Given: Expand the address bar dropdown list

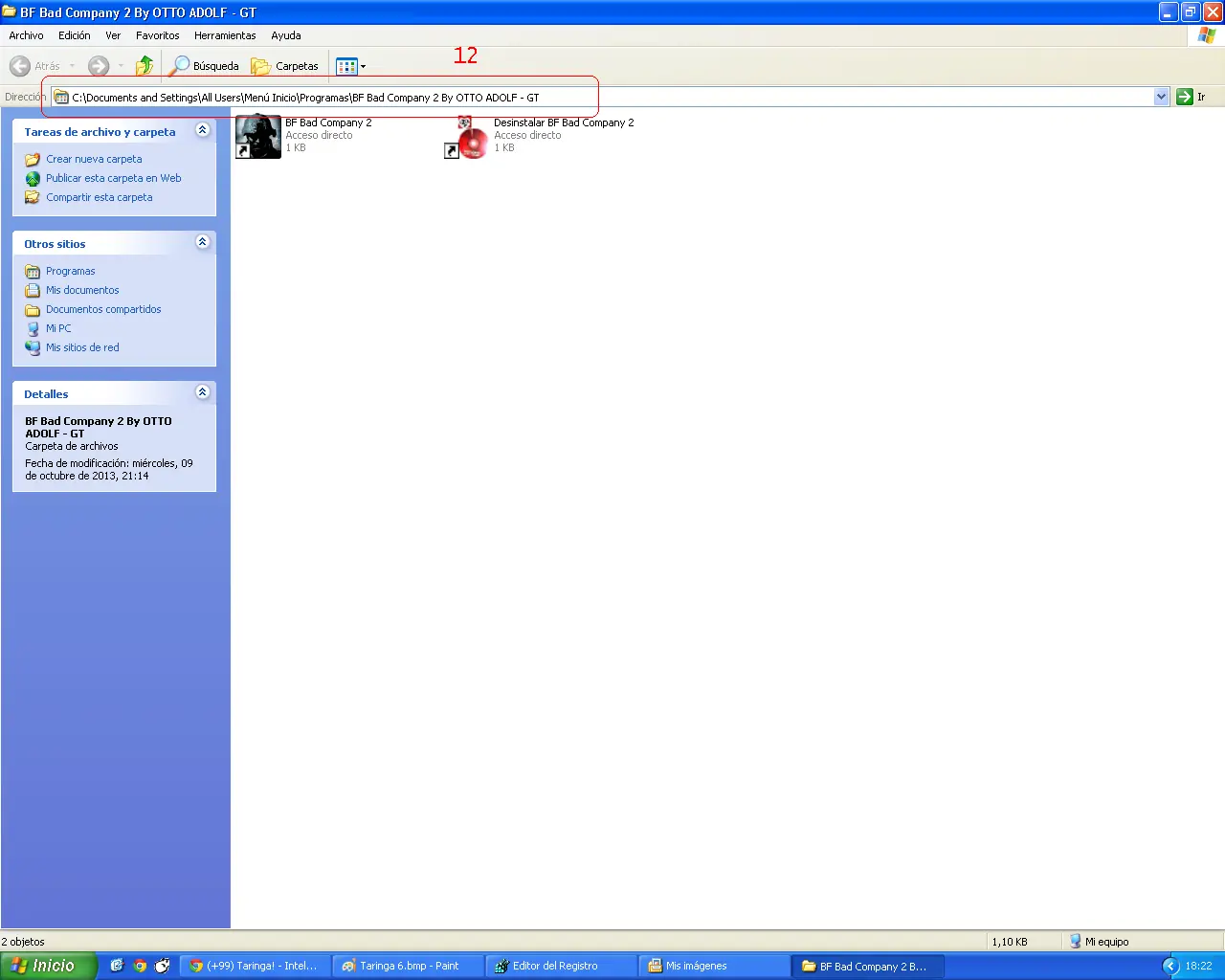Looking at the screenshot, I should point(1162,97).
